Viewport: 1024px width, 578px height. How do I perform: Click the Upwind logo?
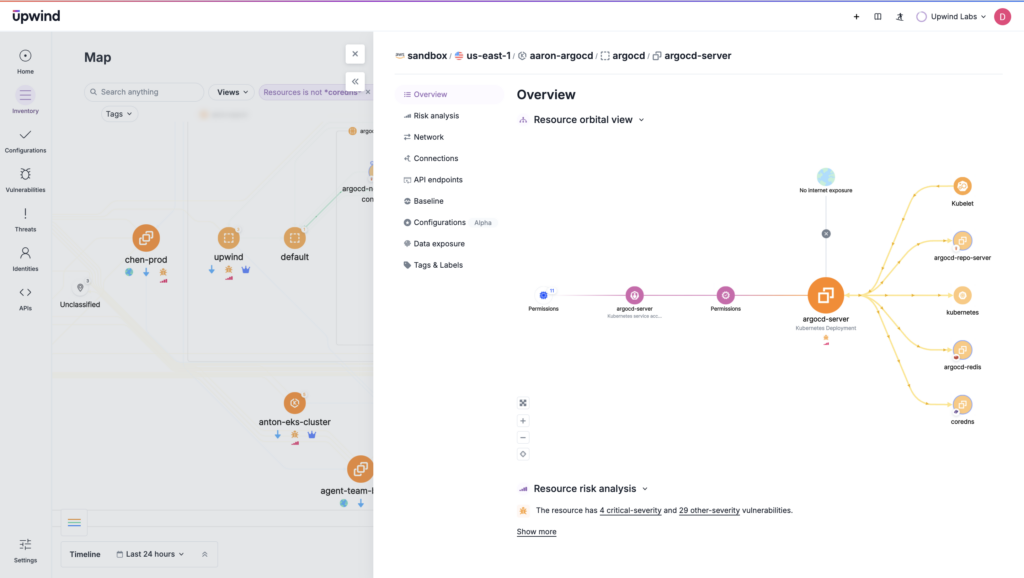[x=36, y=16]
